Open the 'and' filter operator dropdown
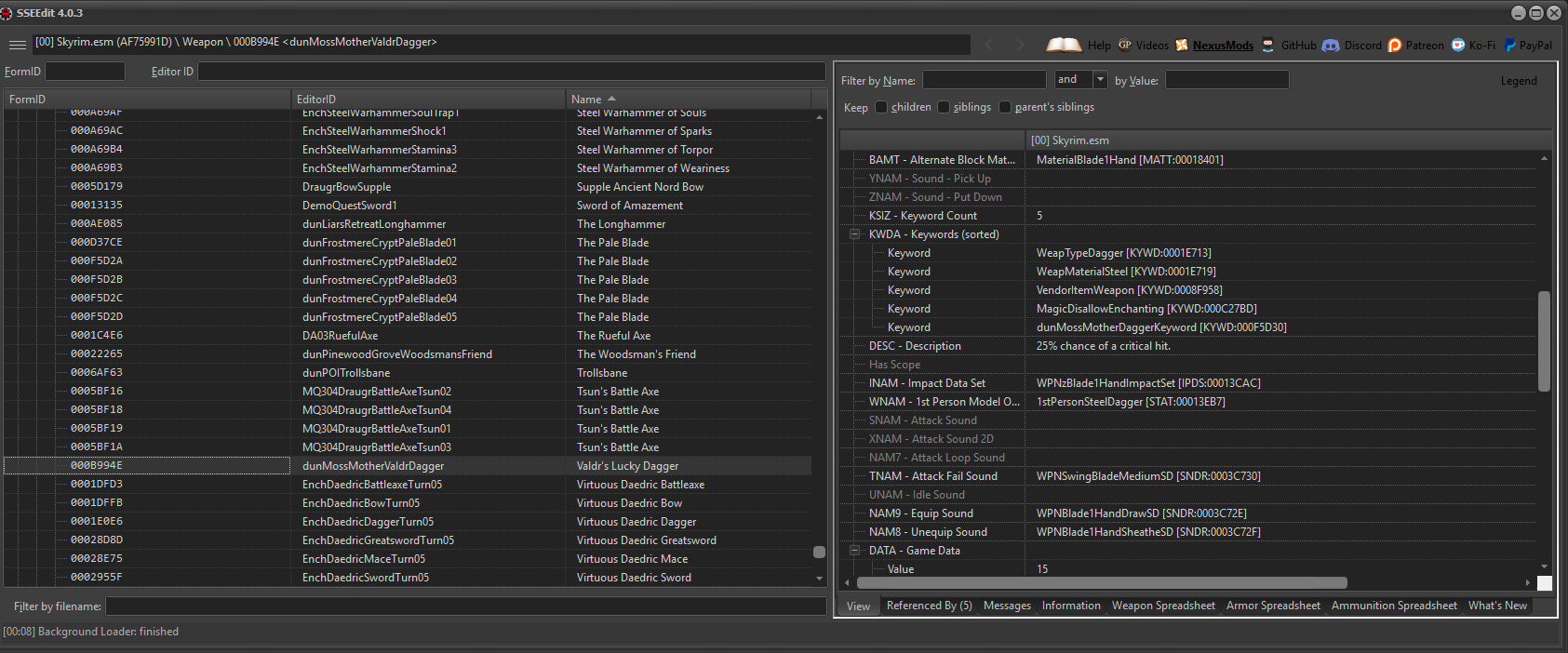The image size is (1568, 653). (1100, 80)
